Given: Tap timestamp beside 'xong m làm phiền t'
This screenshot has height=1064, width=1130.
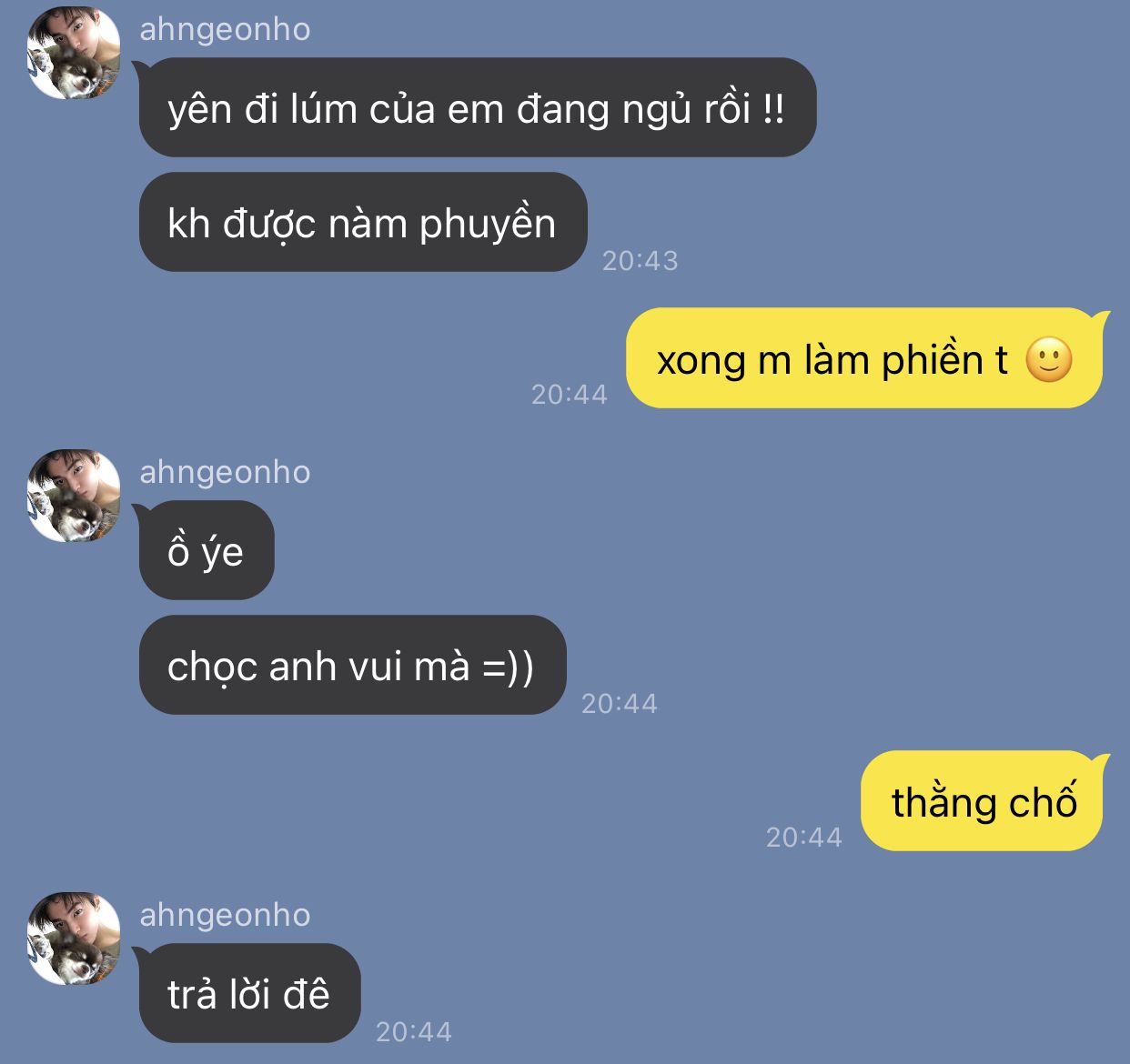Looking at the screenshot, I should point(570,395).
